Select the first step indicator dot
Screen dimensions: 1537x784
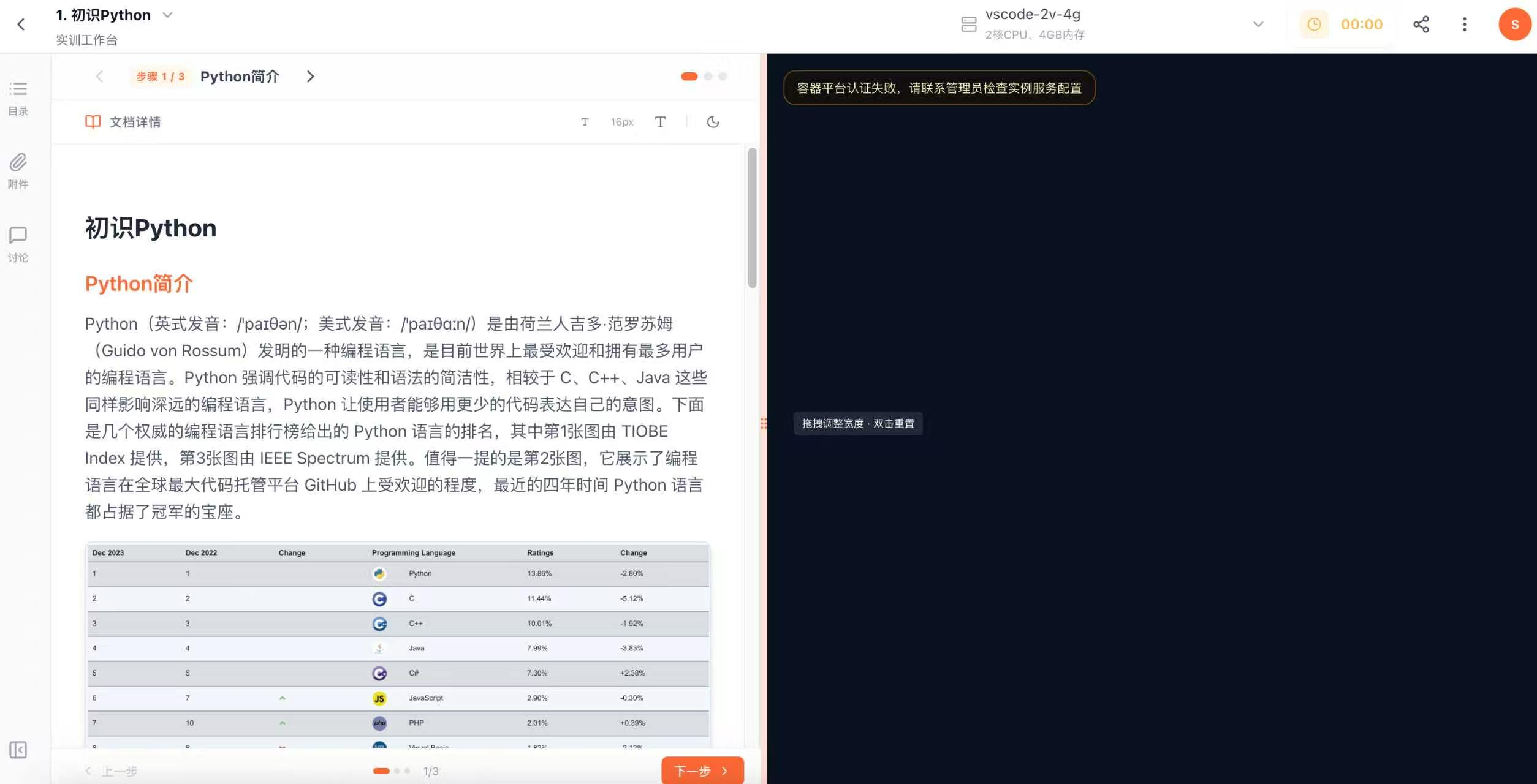click(x=381, y=771)
